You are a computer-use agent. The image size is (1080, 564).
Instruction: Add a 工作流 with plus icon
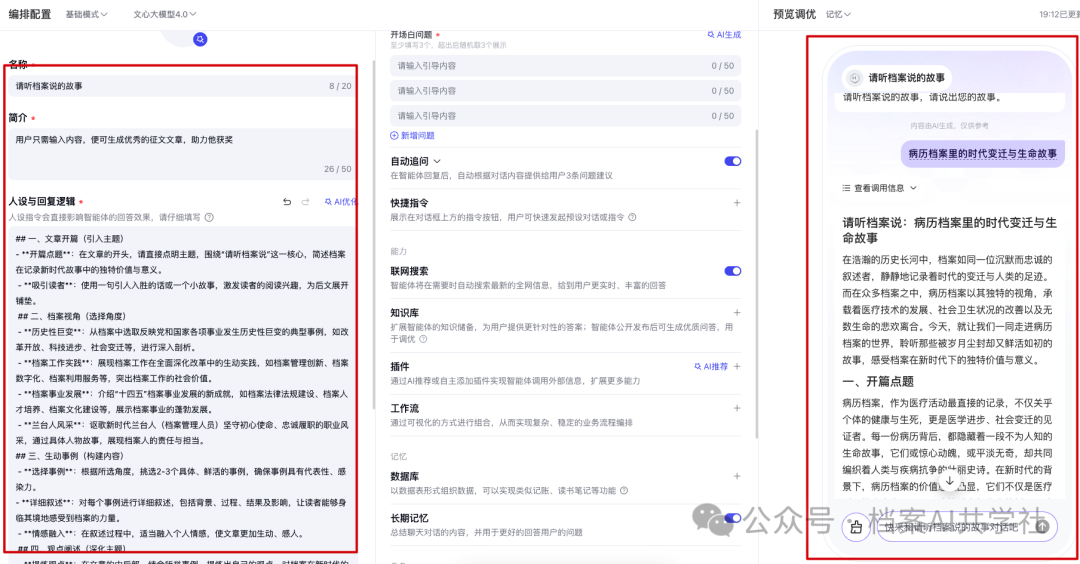point(737,408)
